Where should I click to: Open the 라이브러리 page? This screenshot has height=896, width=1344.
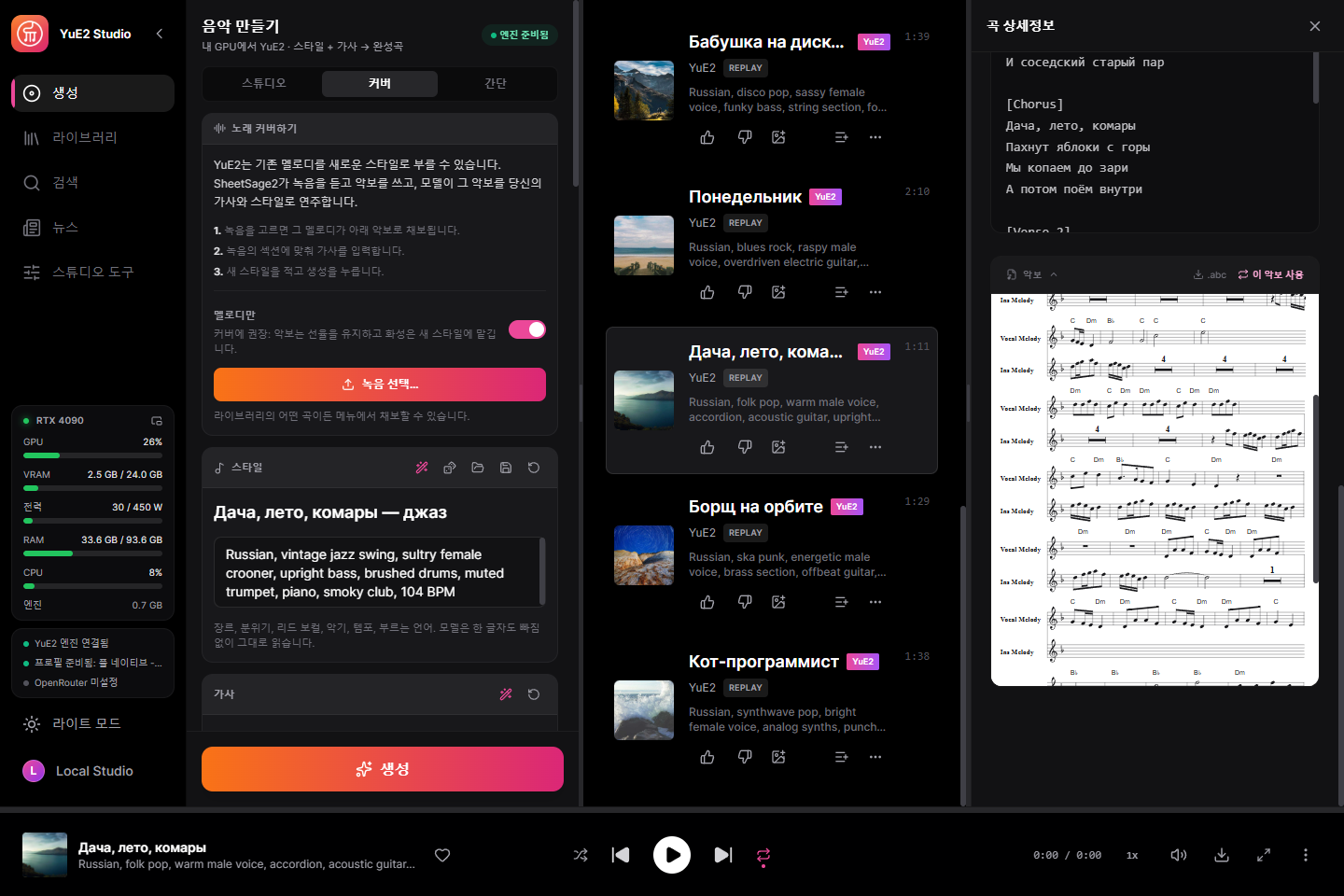click(92, 138)
